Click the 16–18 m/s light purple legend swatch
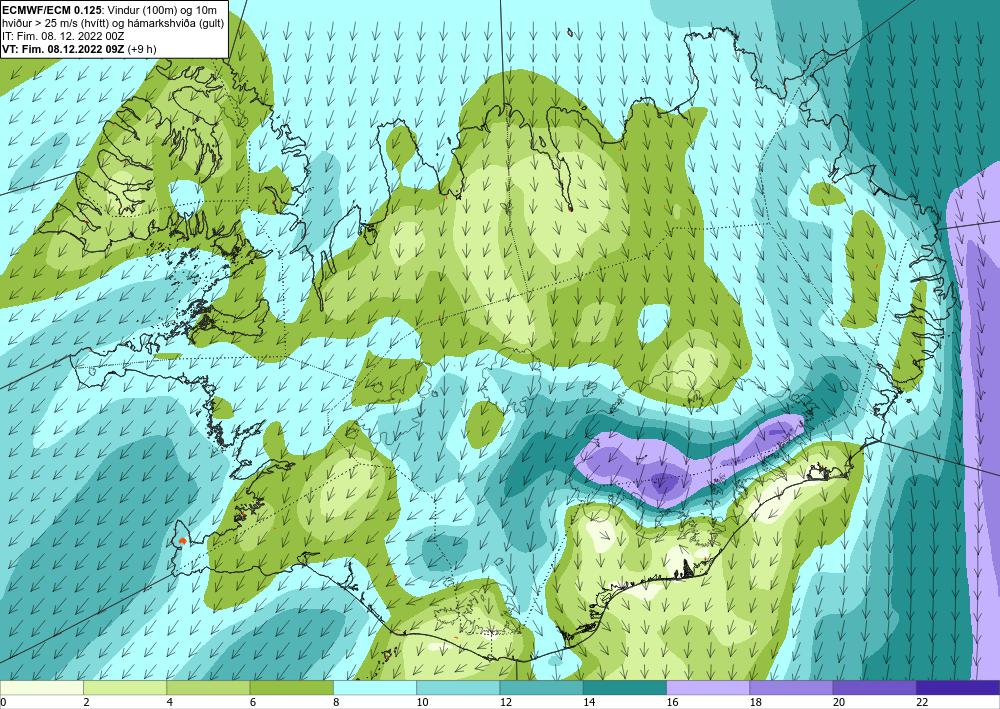Screen dimensions: 1000x709 708,688
